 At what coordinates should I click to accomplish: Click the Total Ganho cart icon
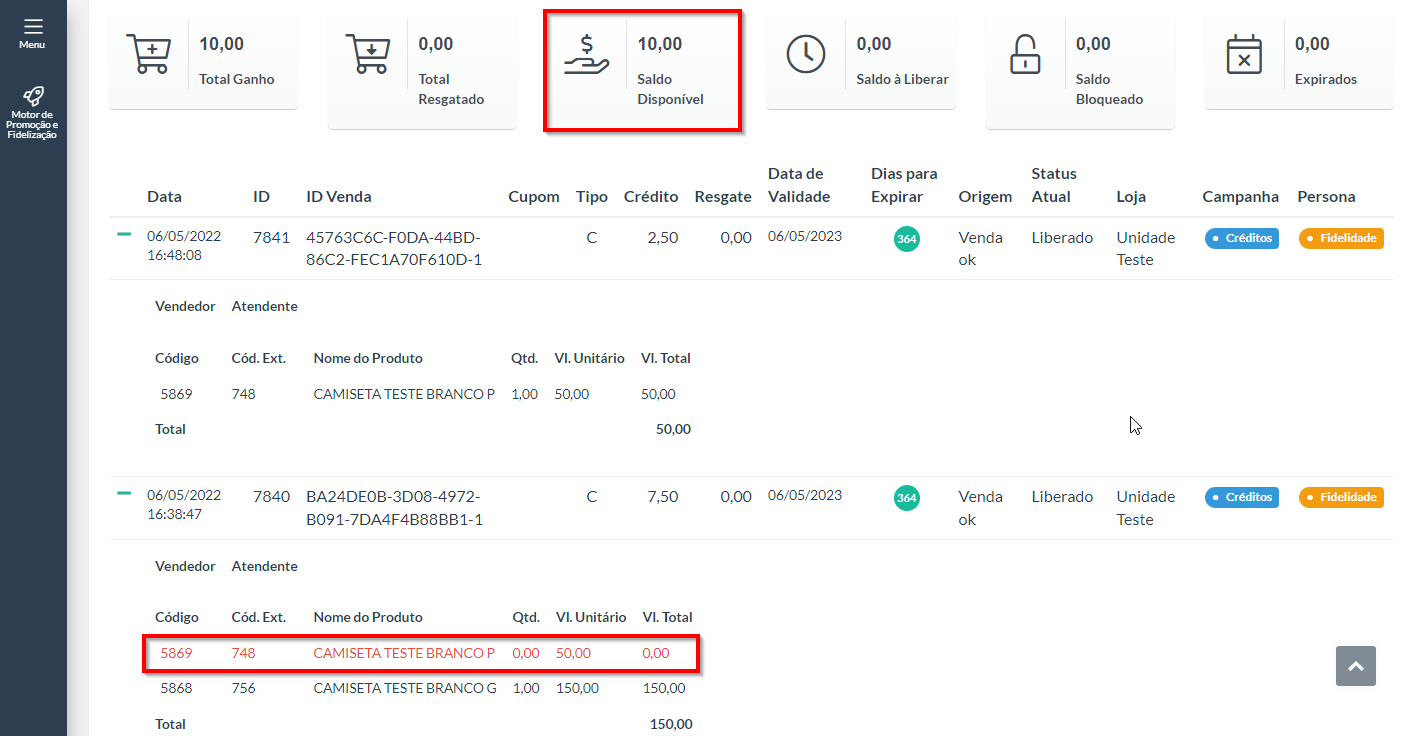148,54
